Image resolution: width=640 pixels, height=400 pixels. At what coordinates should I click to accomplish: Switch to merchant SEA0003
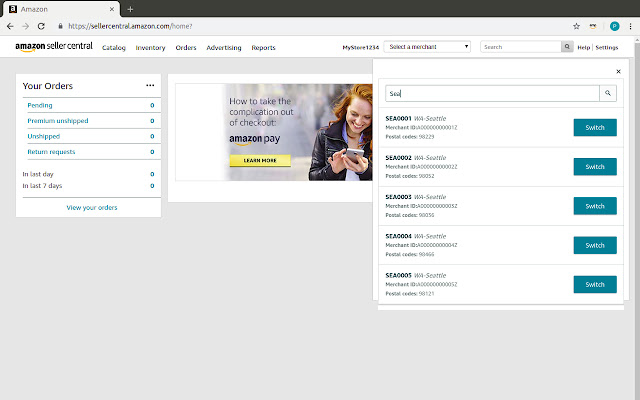tap(594, 206)
